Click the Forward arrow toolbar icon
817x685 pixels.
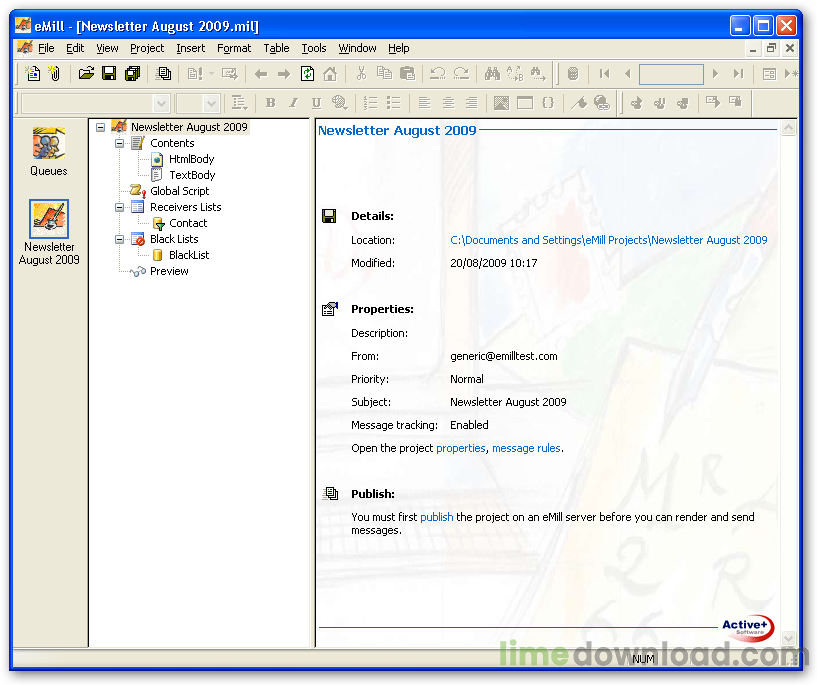click(x=284, y=74)
